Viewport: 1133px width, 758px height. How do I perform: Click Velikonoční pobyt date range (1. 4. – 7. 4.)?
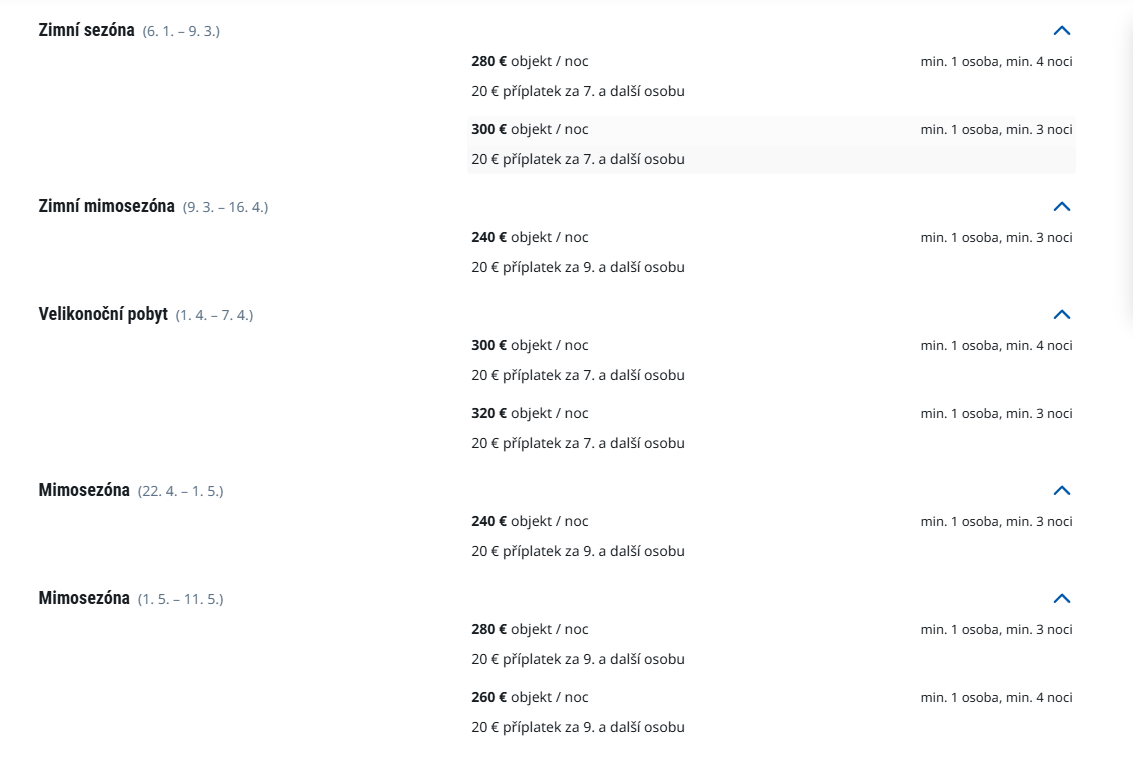[x=214, y=315]
